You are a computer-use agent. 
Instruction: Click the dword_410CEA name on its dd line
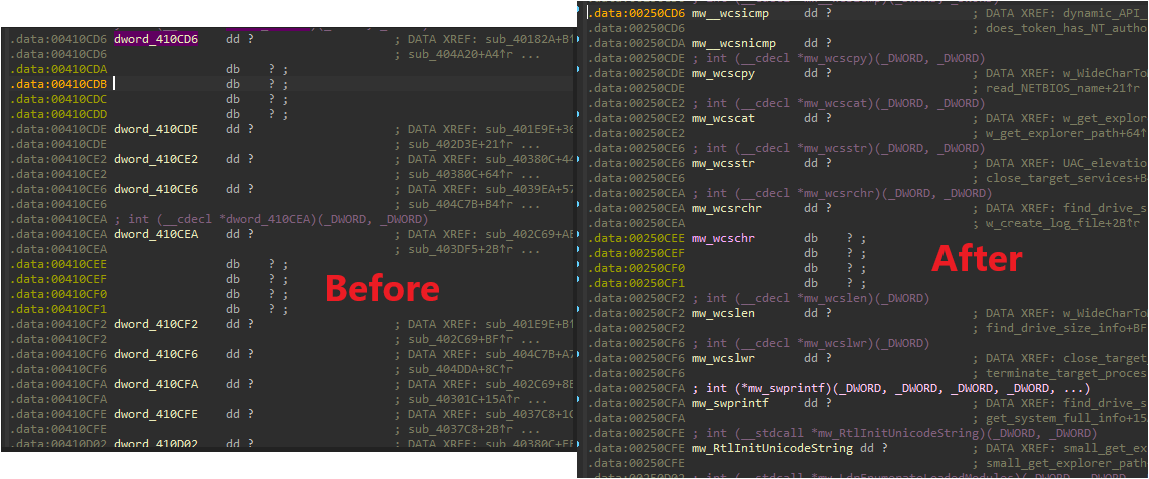point(156,234)
